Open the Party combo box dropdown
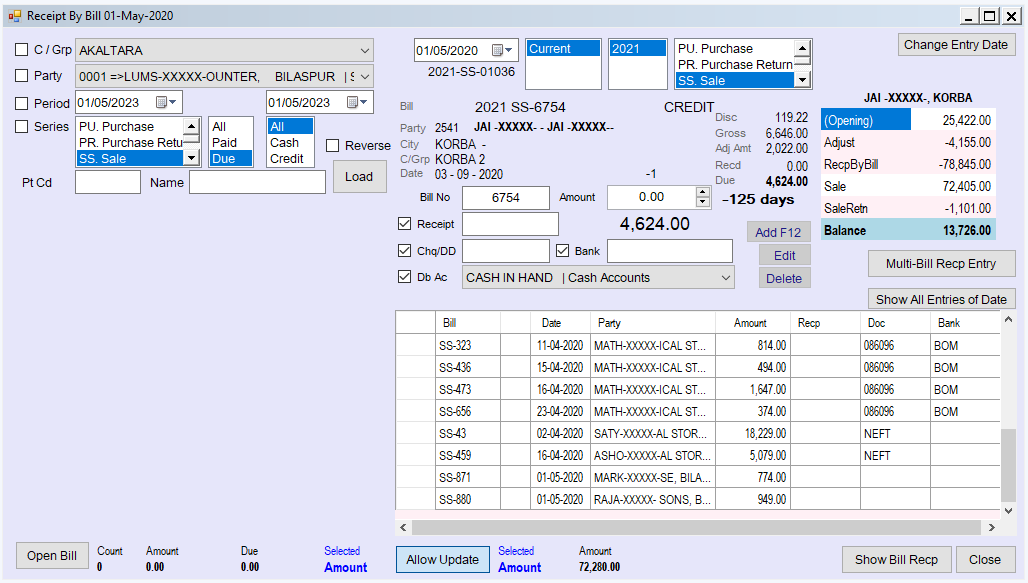Viewport: 1028px width, 583px height. coord(365,77)
